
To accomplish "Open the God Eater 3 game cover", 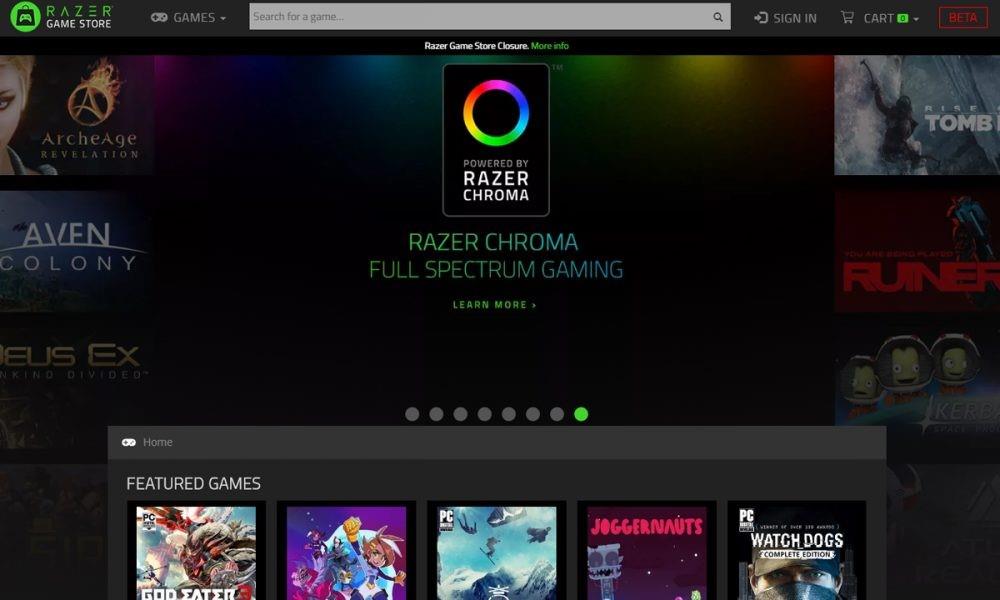I will tap(196, 553).
